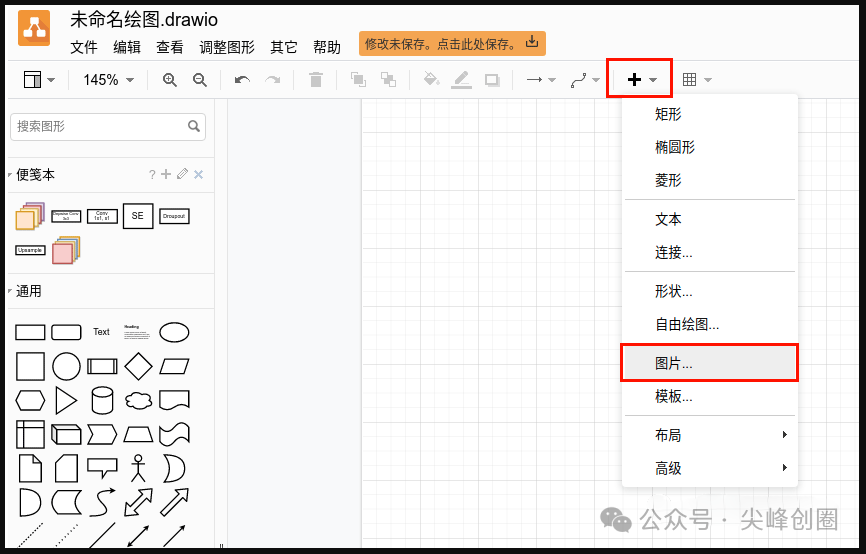Image resolution: width=866 pixels, height=554 pixels.
Task: Open the 编辑 menu
Action: click(x=127, y=48)
